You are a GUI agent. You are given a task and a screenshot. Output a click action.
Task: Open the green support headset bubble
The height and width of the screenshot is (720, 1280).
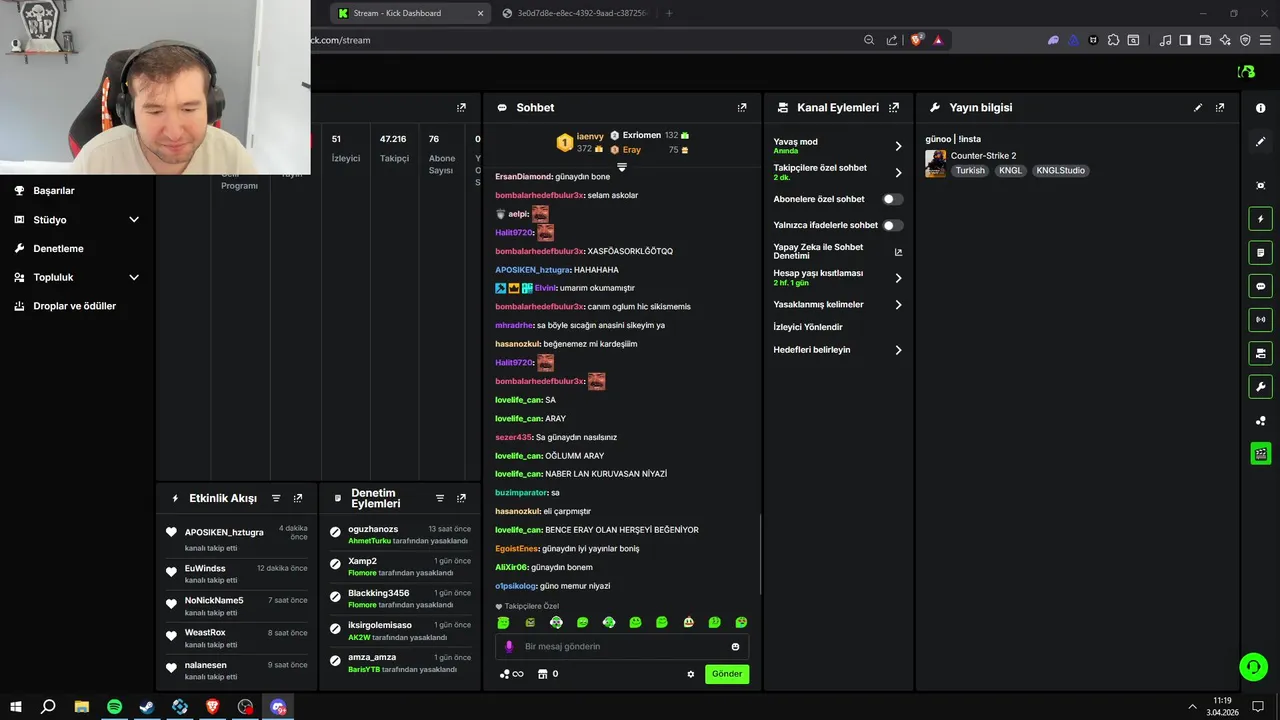pyautogui.click(x=1252, y=666)
